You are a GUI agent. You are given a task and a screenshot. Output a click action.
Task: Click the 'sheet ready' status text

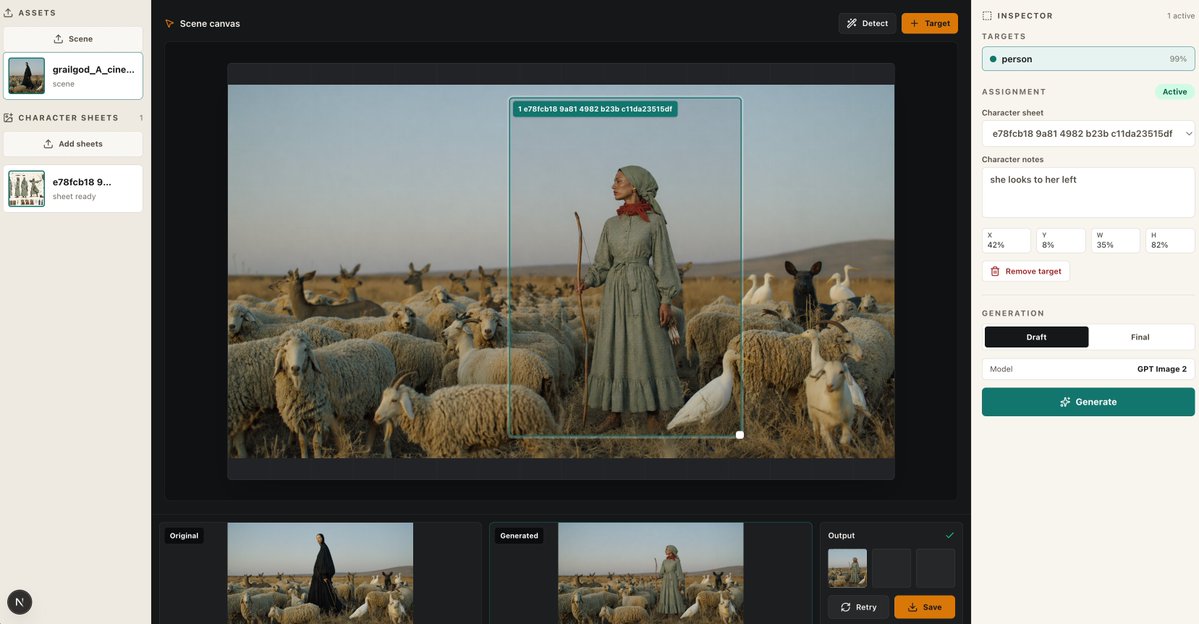point(74,197)
